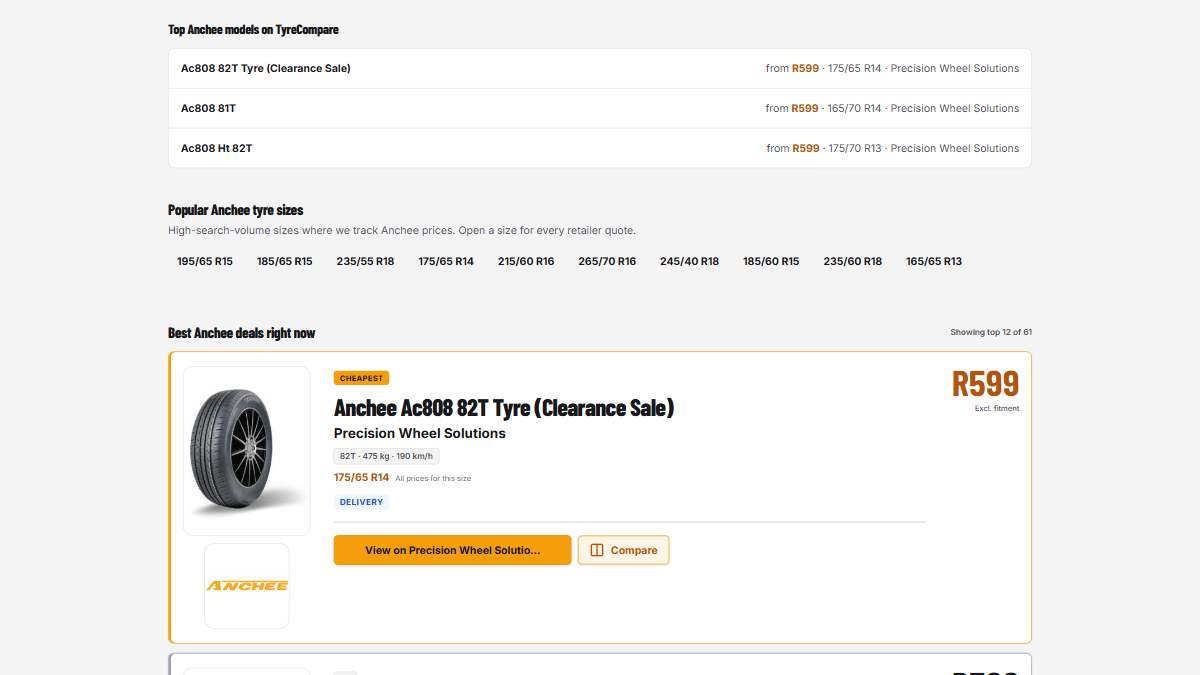Click the DELIVERY badge

[x=361, y=502]
